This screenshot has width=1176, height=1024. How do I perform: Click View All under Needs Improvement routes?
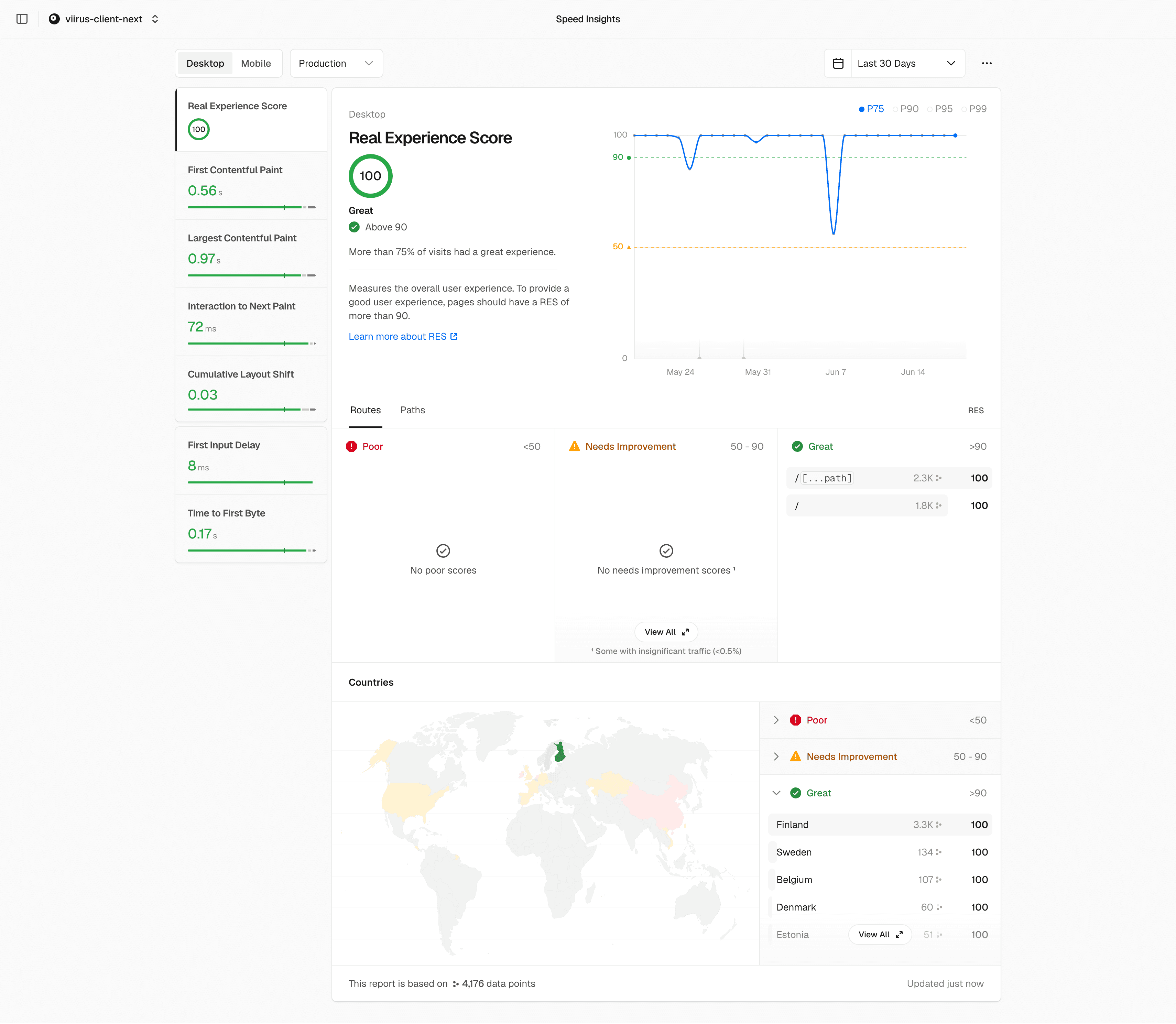[x=666, y=632]
